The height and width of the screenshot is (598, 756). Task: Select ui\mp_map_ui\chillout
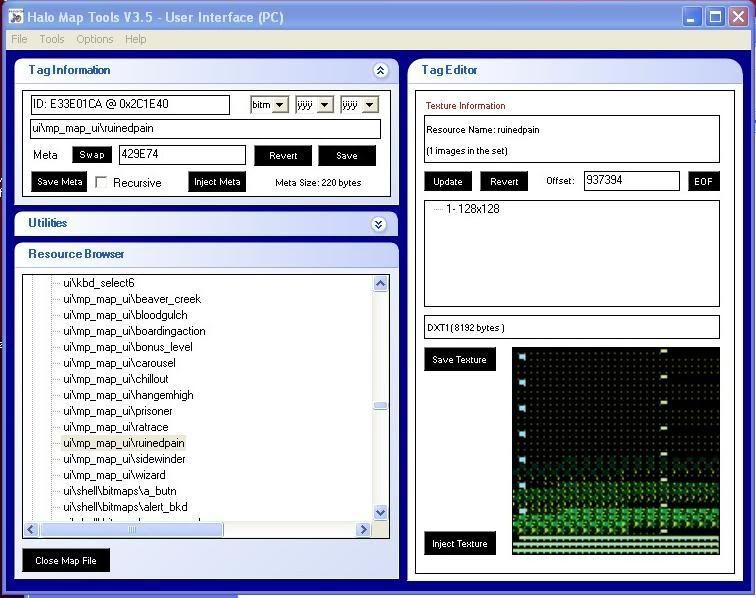coord(116,379)
